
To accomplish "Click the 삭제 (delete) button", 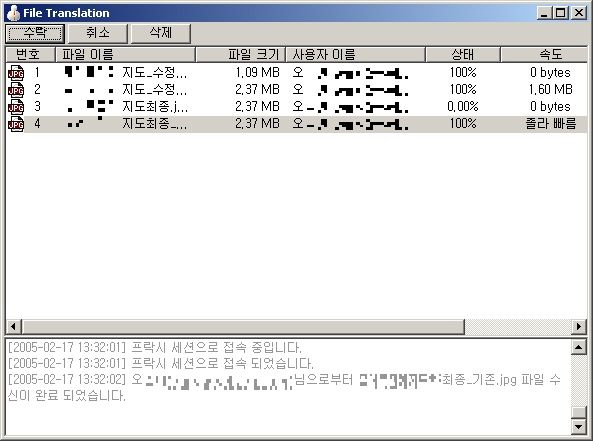I will (161, 33).
